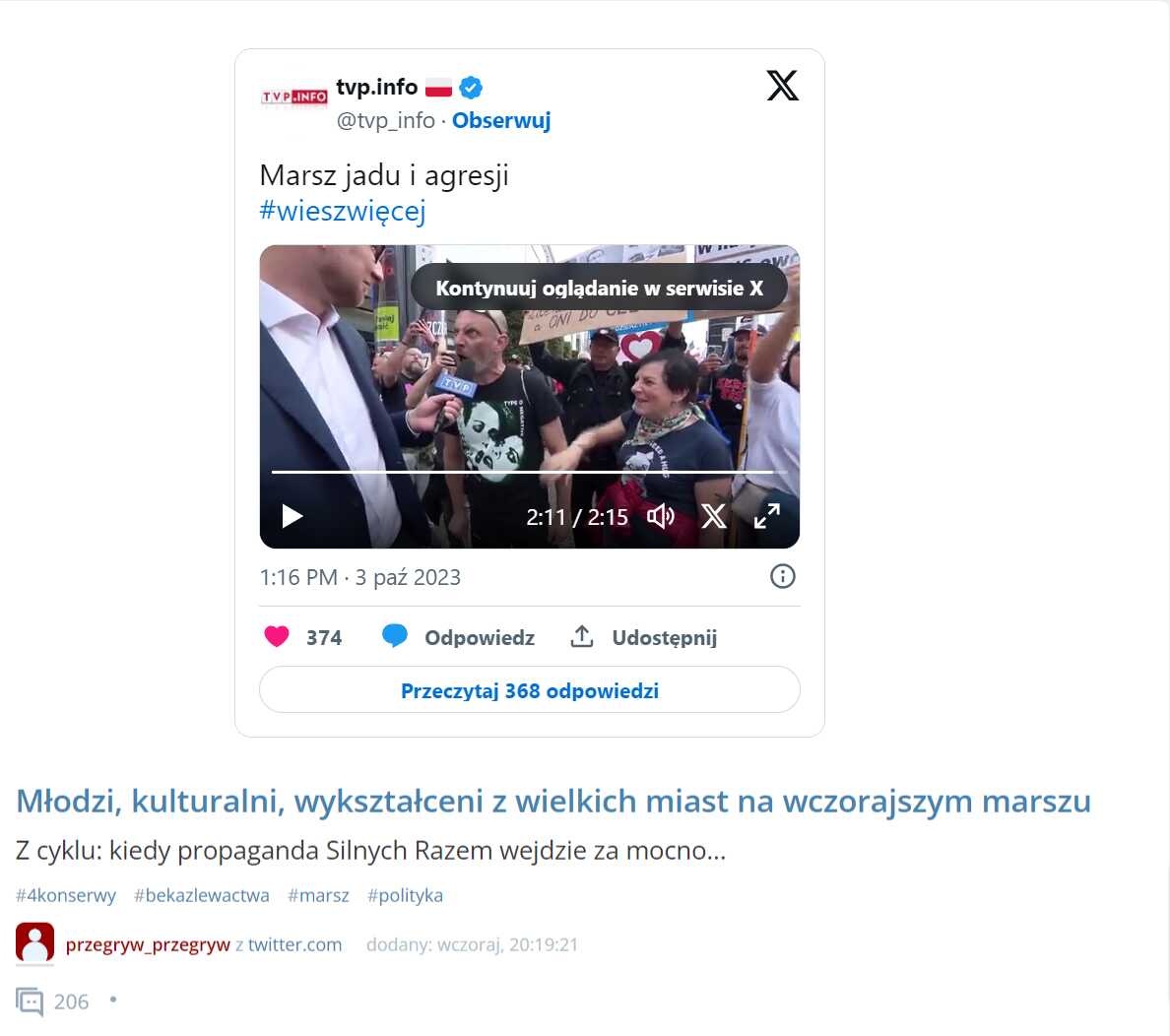Open the article title about wczorajszym marszu

click(552, 801)
